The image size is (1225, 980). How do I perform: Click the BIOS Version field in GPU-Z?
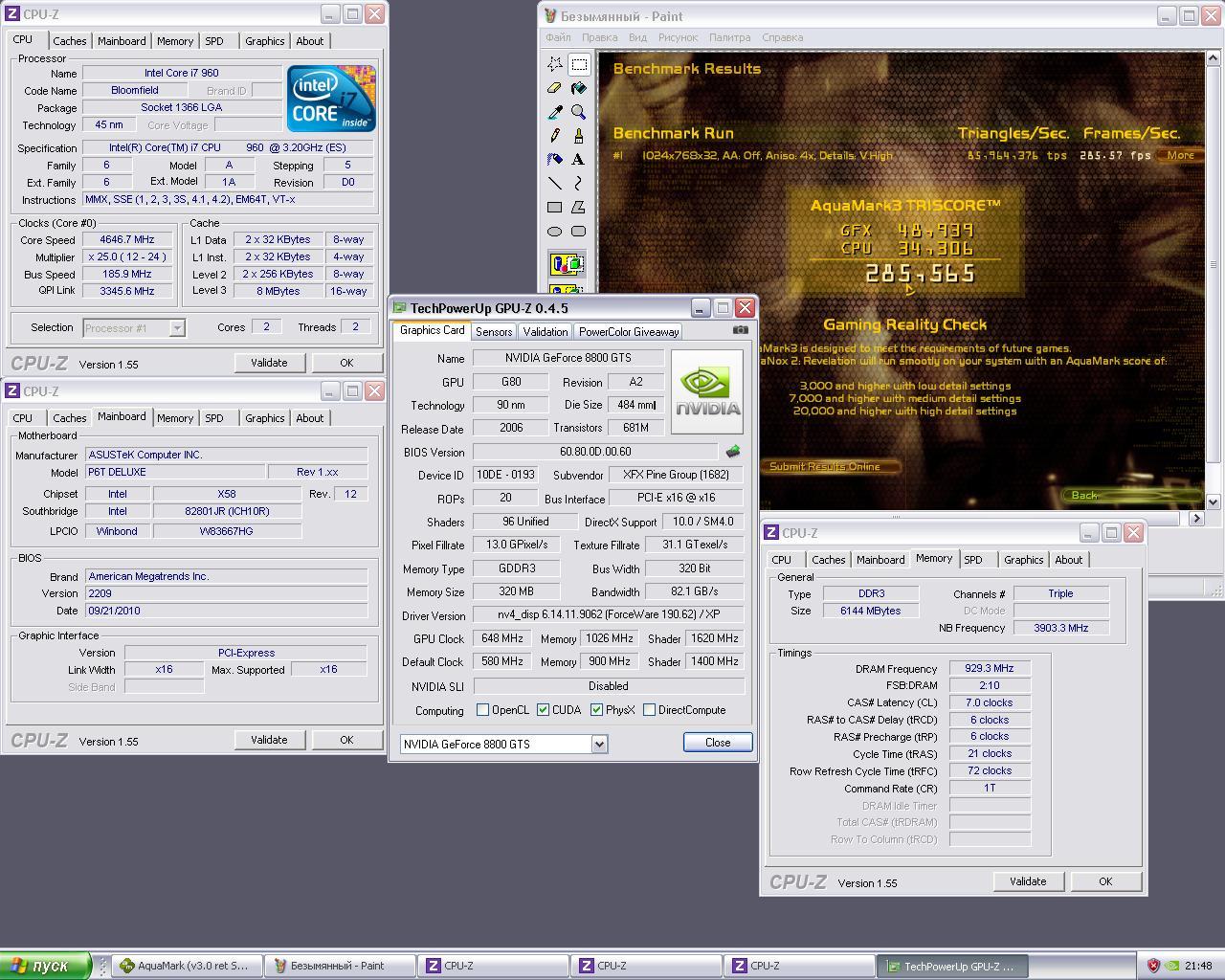coord(595,452)
